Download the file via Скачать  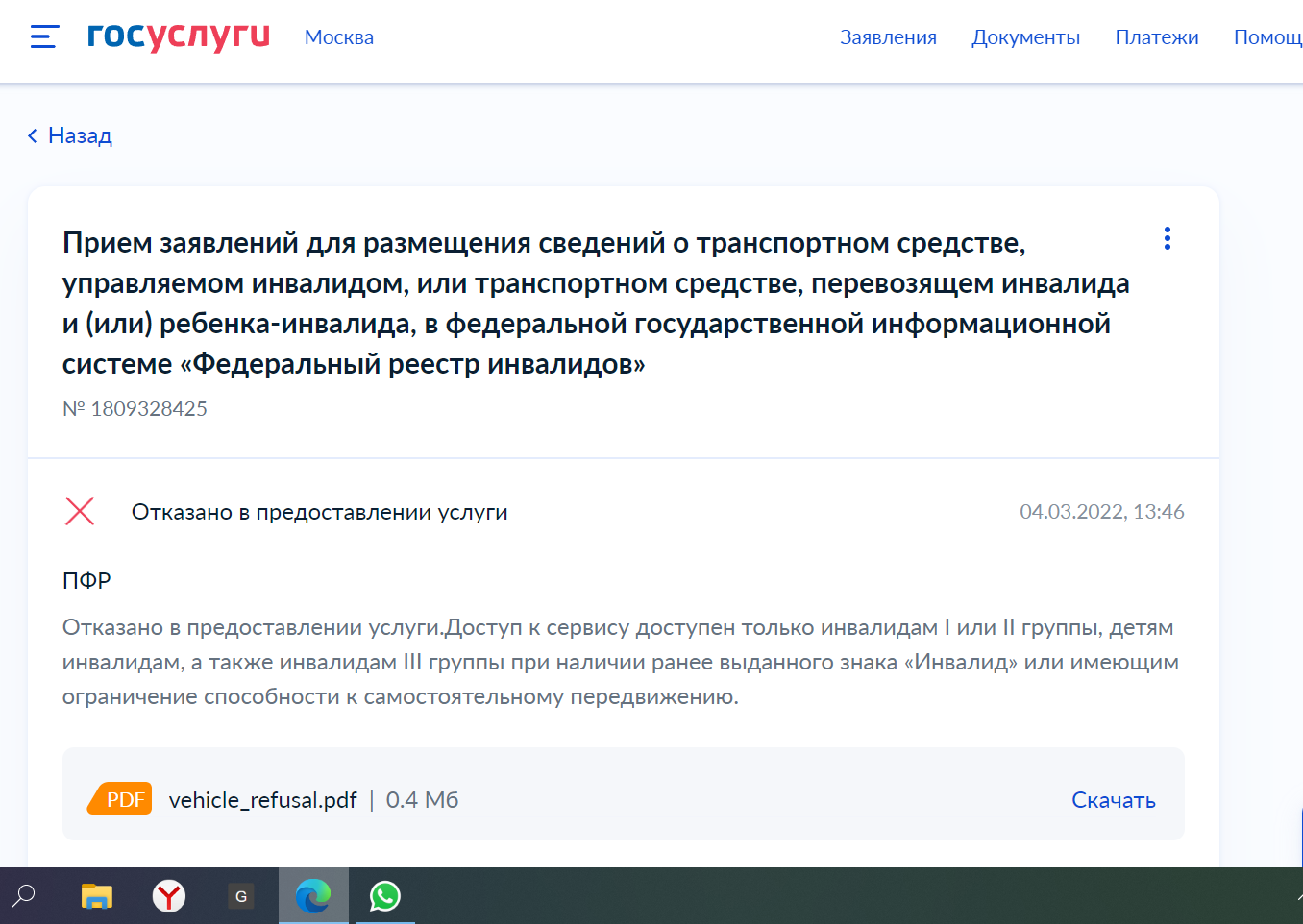point(1114,800)
